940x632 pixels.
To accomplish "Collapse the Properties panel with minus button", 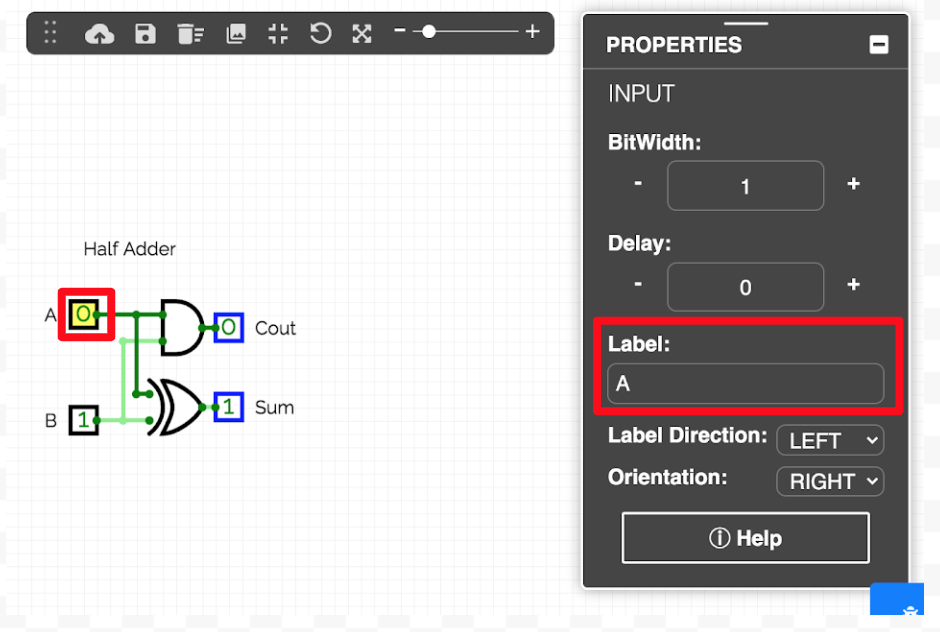I will point(878,44).
